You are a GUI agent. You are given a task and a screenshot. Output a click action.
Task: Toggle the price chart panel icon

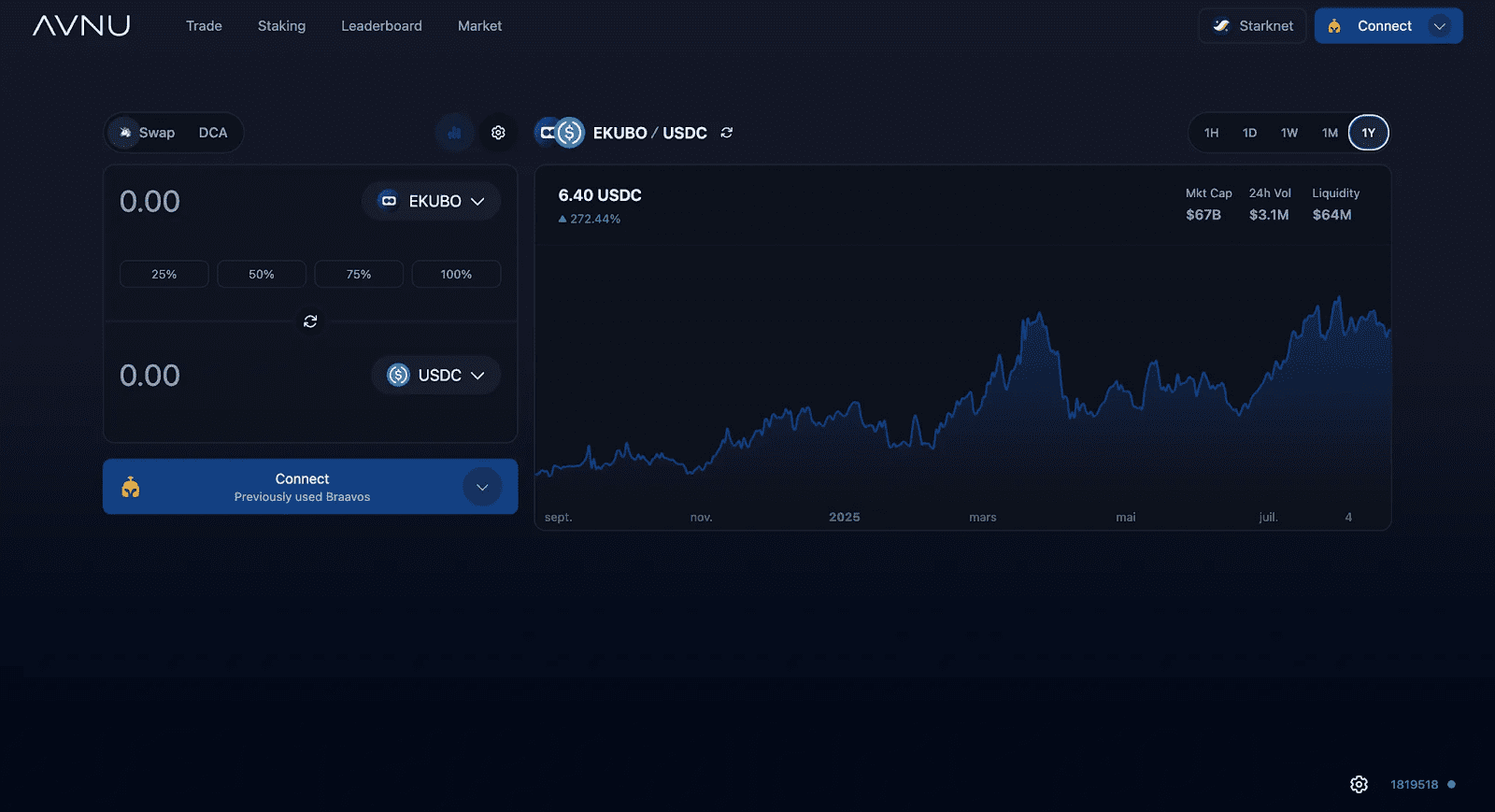[454, 133]
